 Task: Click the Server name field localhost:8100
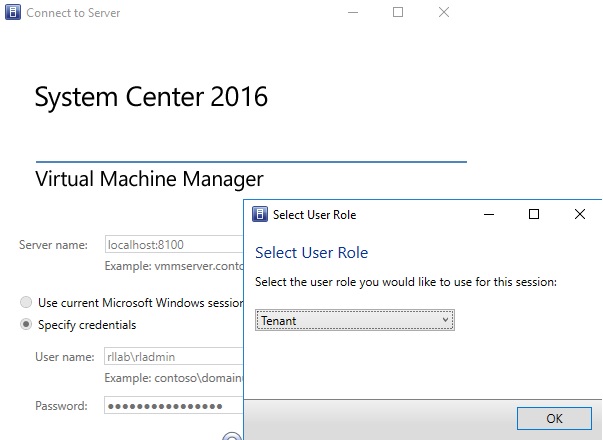pos(174,244)
